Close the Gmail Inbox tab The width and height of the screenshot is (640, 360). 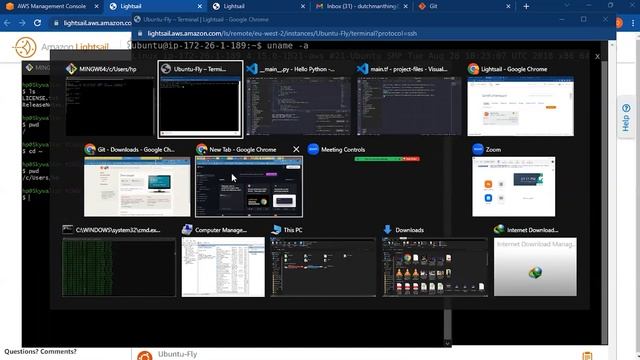click(x=405, y=6)
